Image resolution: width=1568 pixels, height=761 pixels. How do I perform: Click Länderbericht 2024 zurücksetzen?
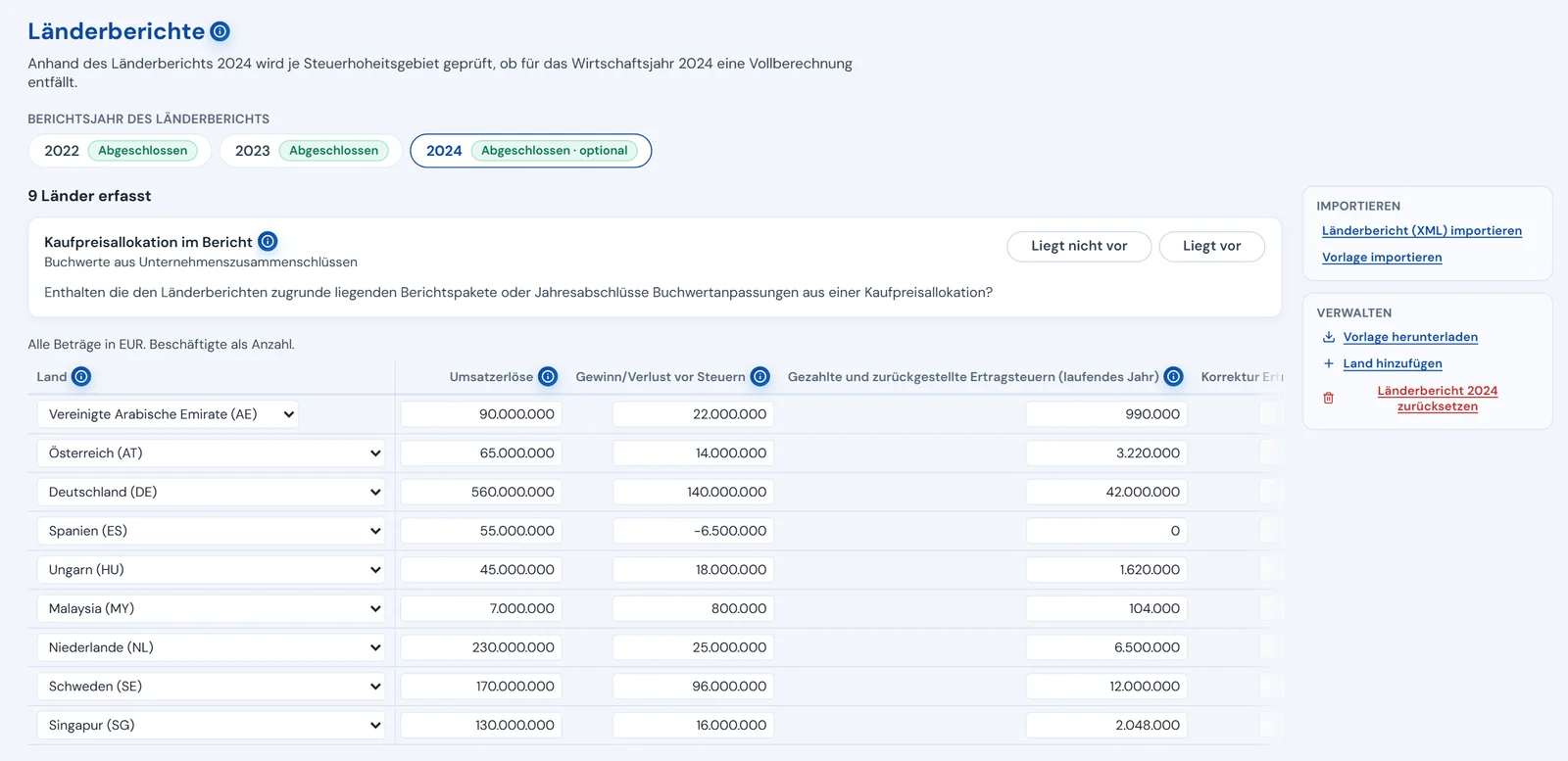coord(1438,398)
